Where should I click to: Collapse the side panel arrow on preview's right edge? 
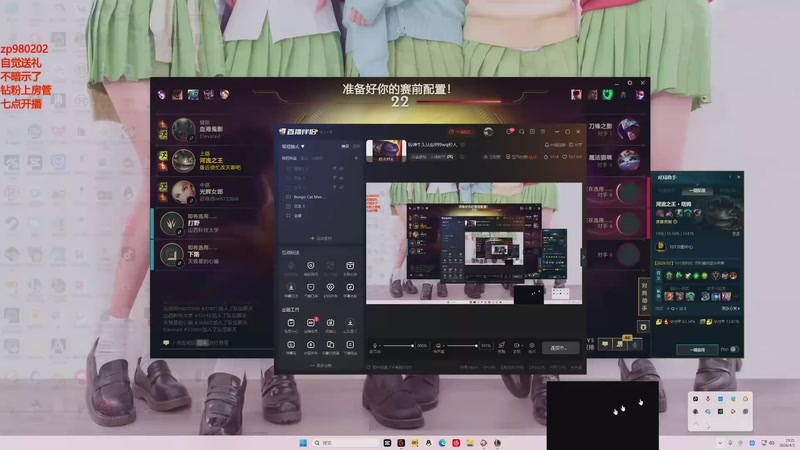(583, 257)
